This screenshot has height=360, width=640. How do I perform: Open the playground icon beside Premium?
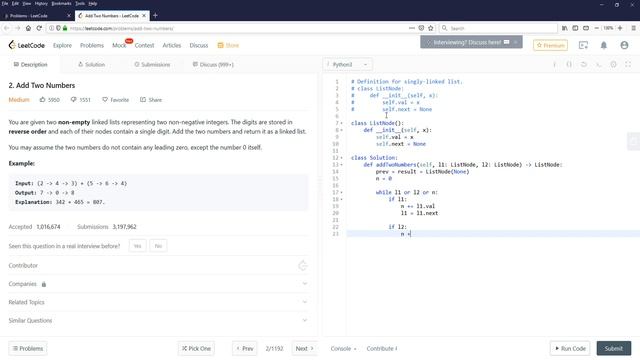583,45
